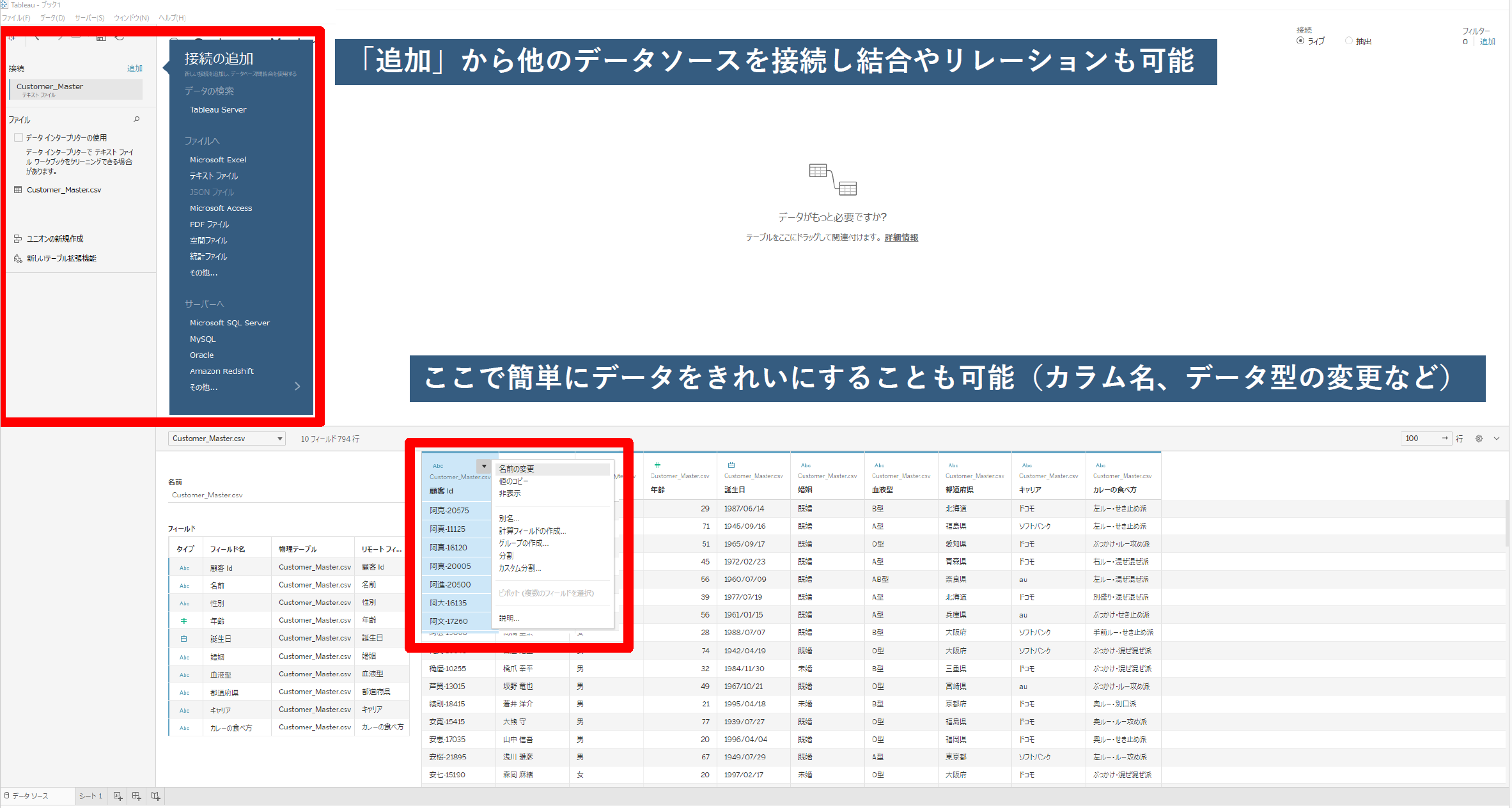
Task: Click the Abc icon in the 顧客 Id field row
Action: pyautogui.click(x=184, y=568)
